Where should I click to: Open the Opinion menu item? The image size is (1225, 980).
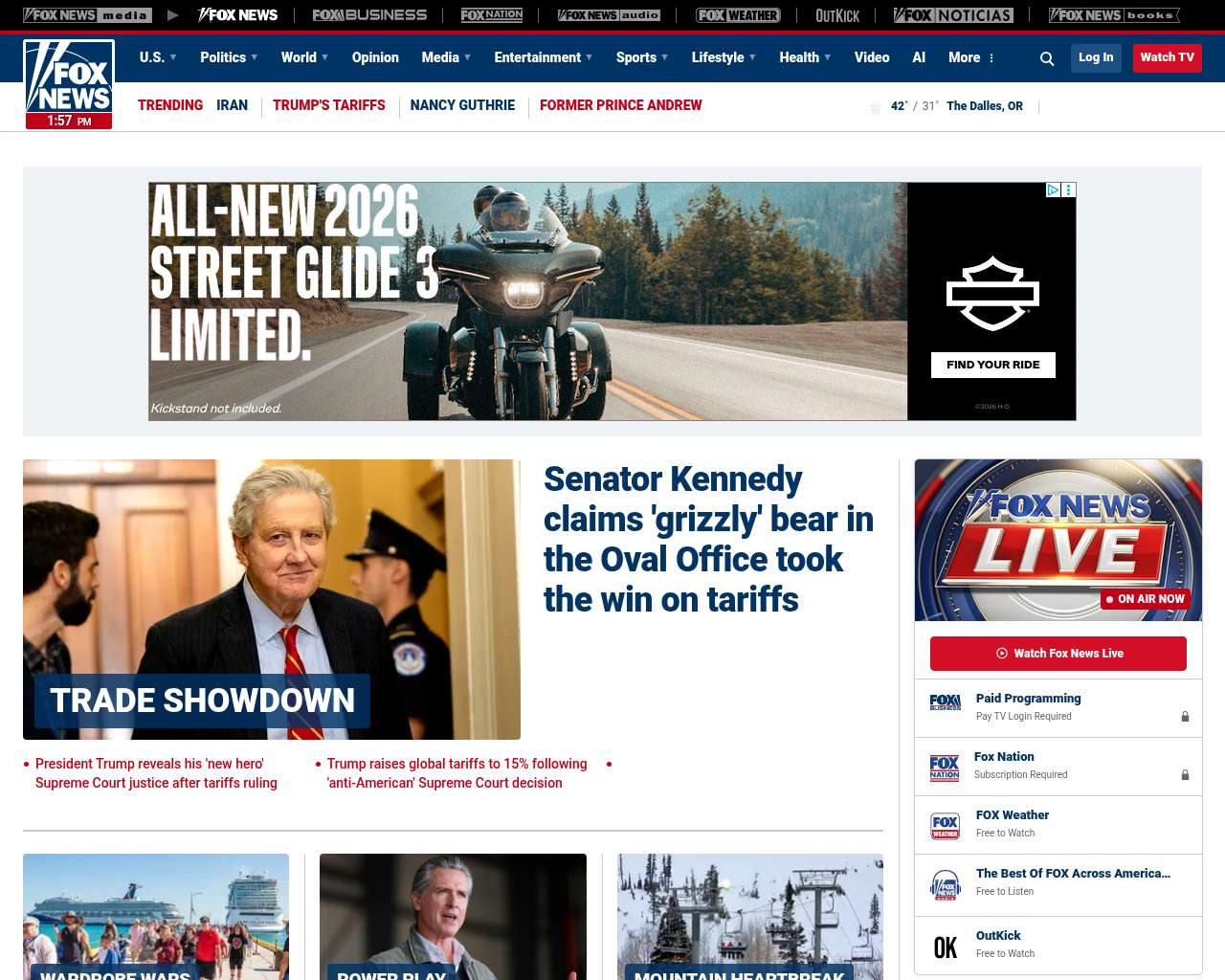(375, 57)
